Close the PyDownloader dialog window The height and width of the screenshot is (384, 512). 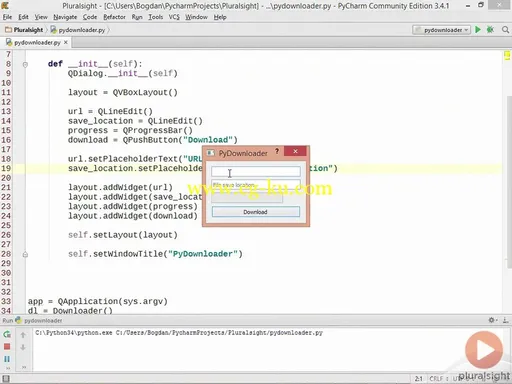tap(295, 151)
